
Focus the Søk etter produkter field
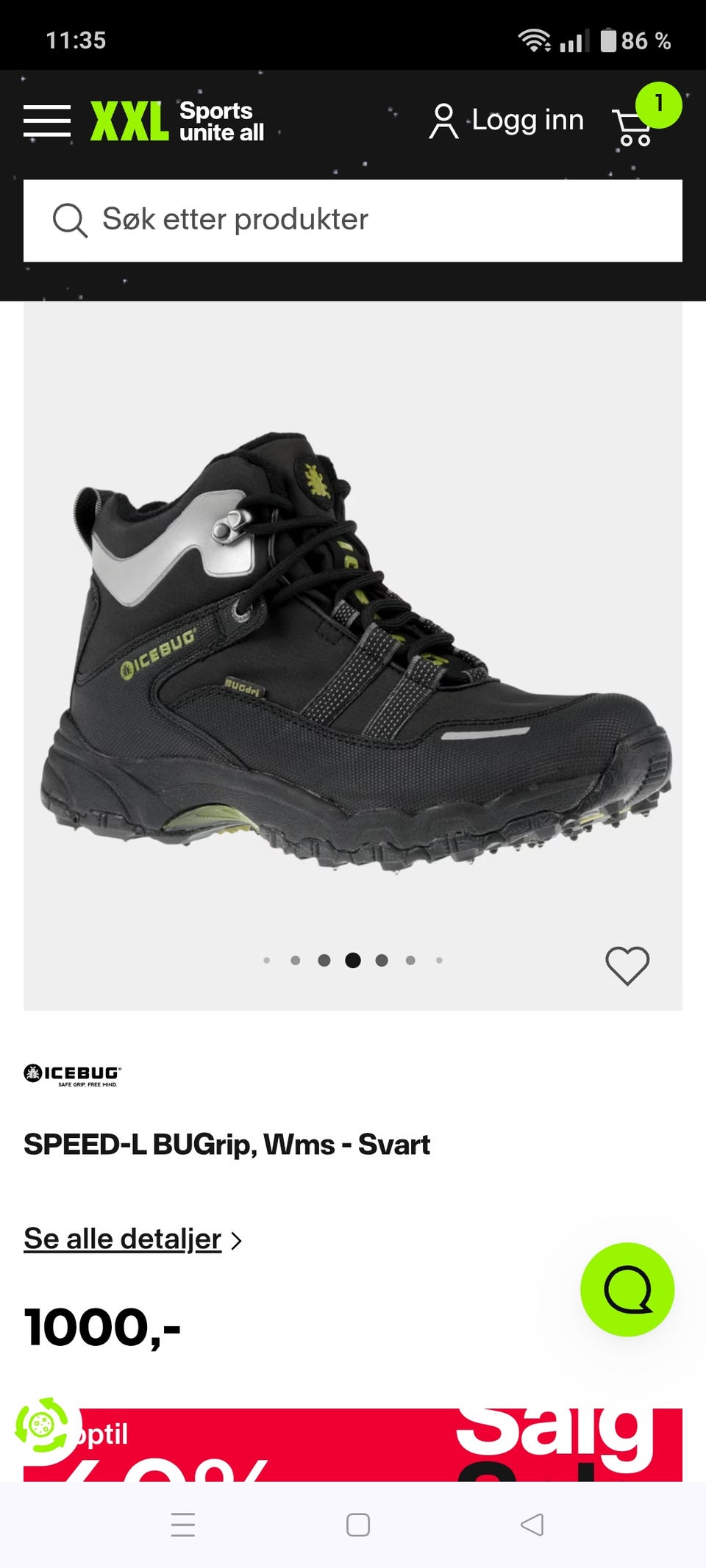[x=353, y=221]
